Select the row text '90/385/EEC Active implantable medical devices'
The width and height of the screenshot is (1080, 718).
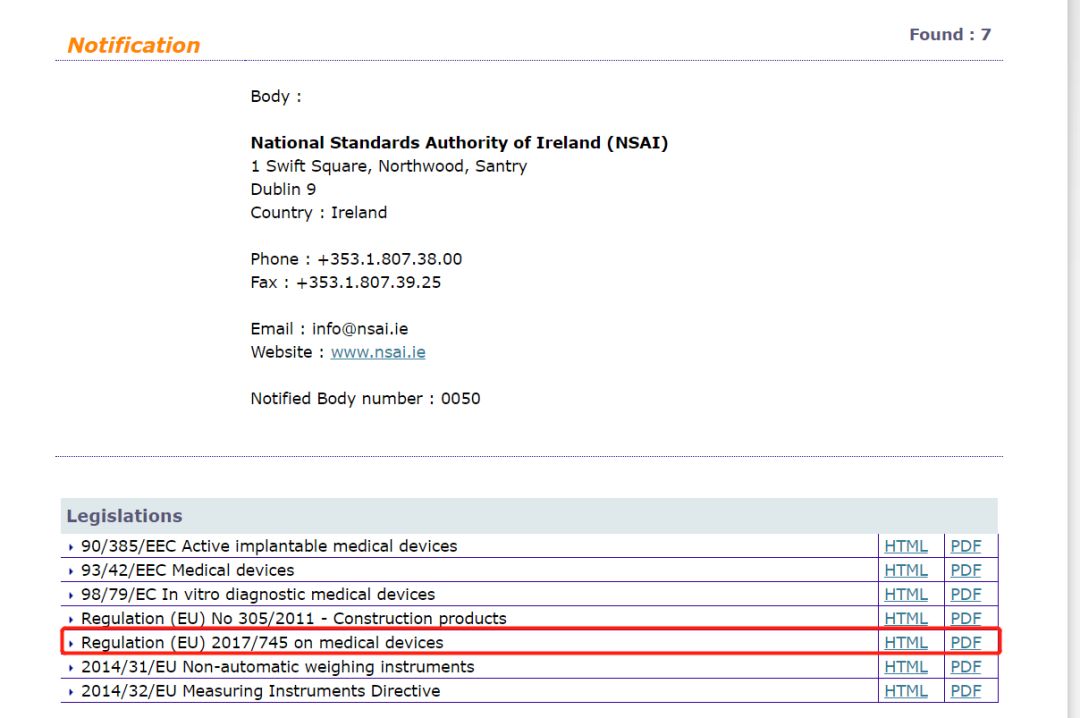tap(269, 546)
